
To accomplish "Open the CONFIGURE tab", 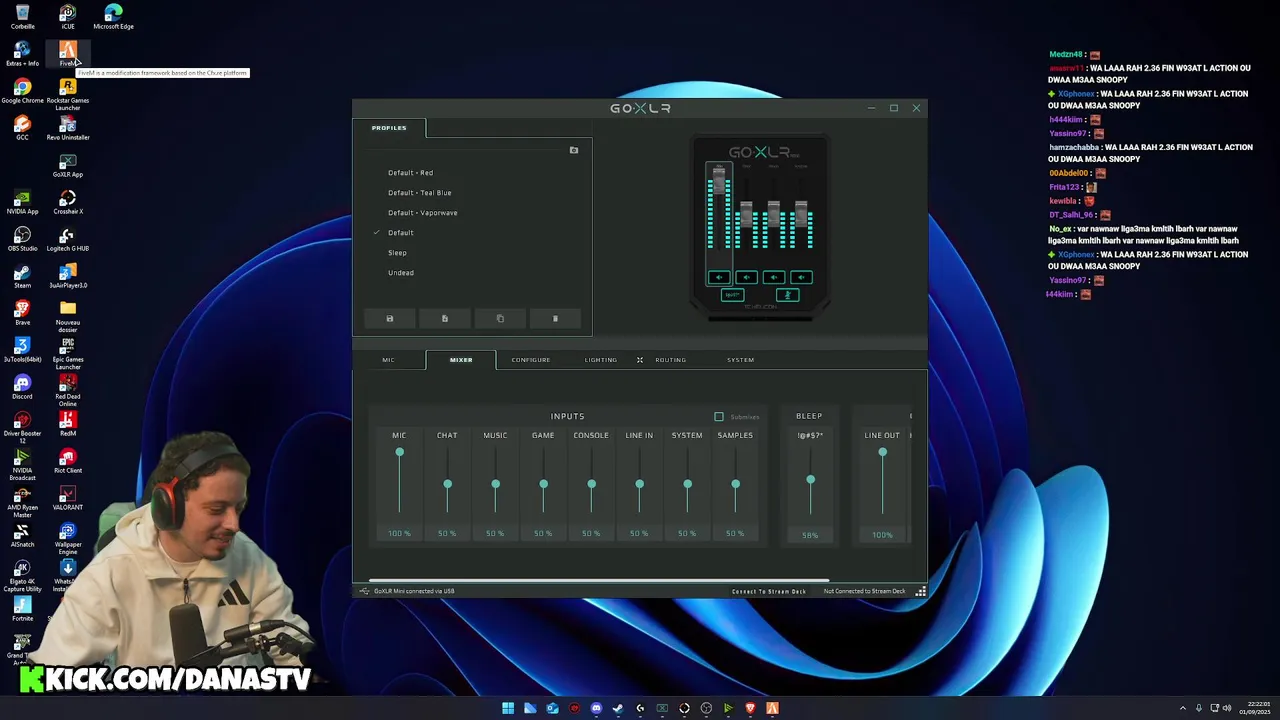I will coord(531,360).
